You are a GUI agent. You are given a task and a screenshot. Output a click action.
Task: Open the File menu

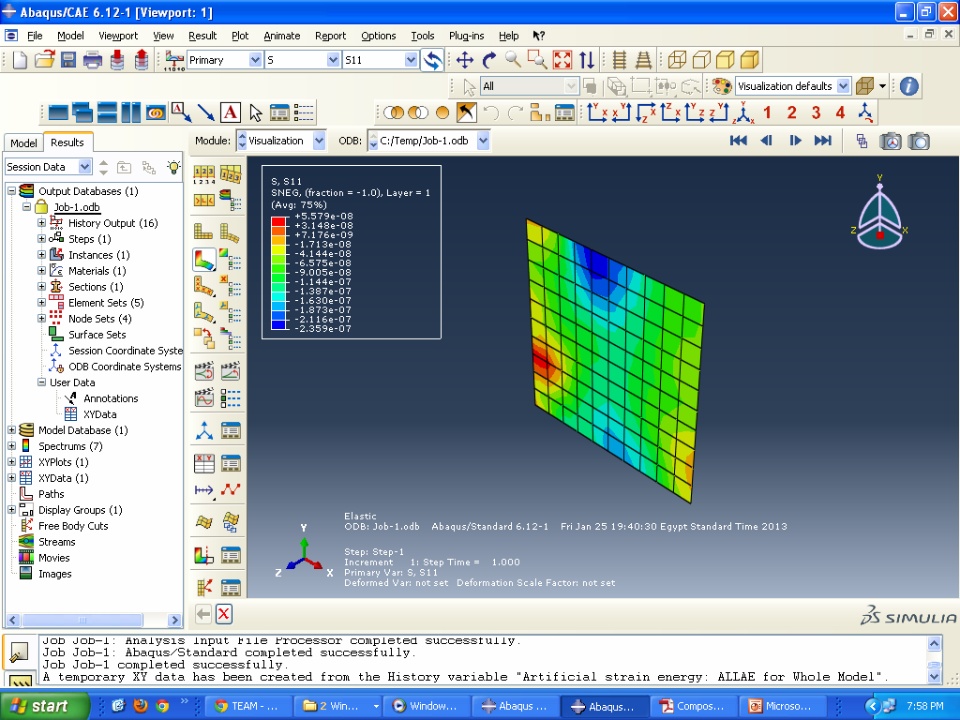(x=35, y=36)
